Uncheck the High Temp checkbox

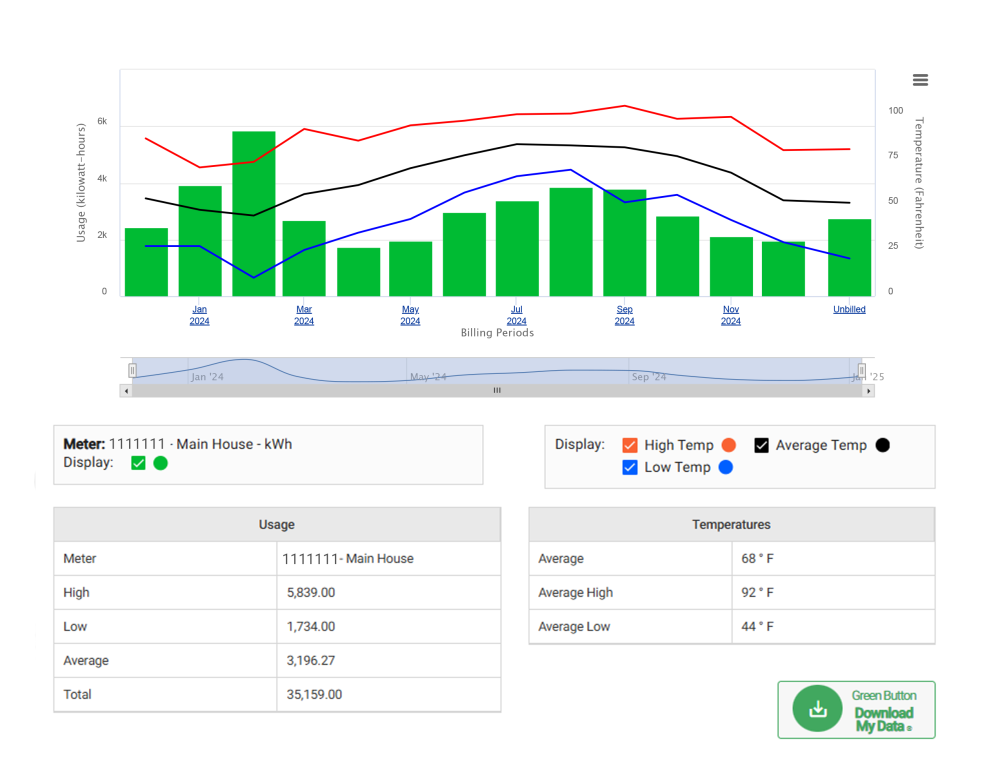click(630, 444)
